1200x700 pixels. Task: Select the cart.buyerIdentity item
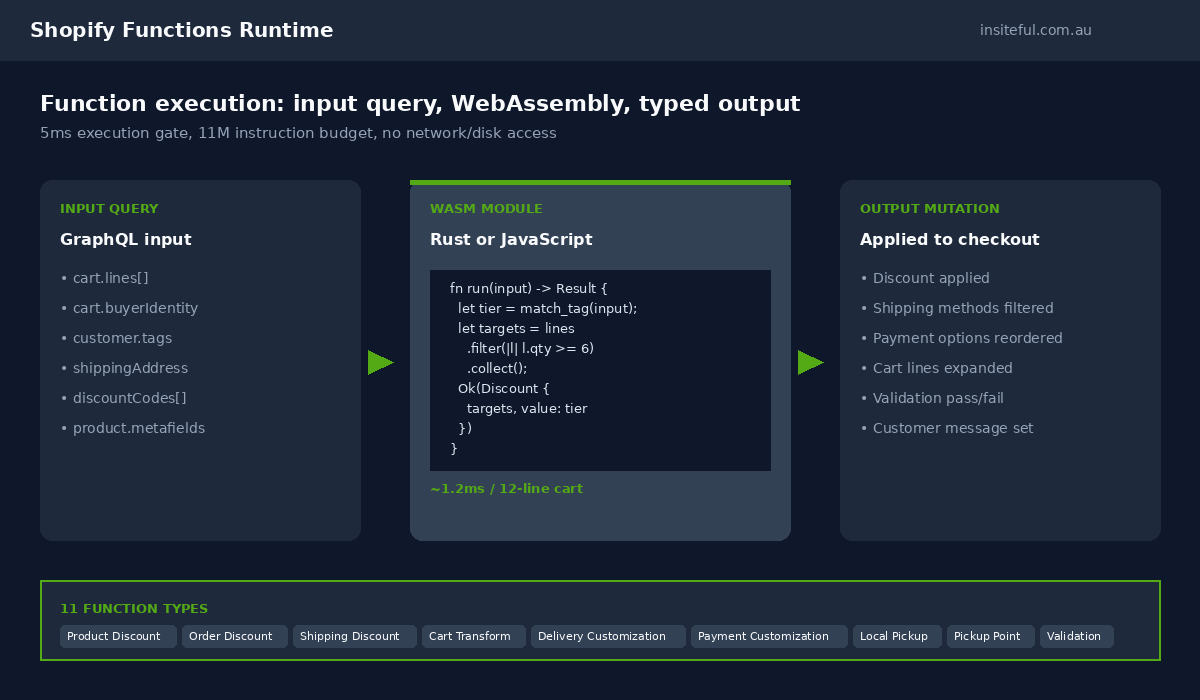point(129,308)
